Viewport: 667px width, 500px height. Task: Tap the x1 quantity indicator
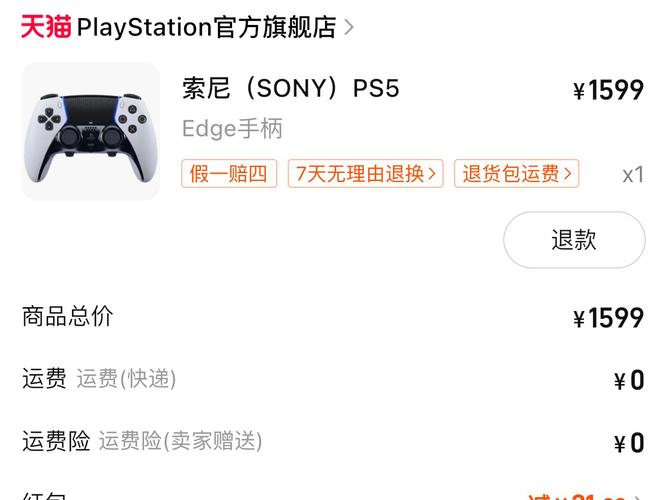coord(632,175)
